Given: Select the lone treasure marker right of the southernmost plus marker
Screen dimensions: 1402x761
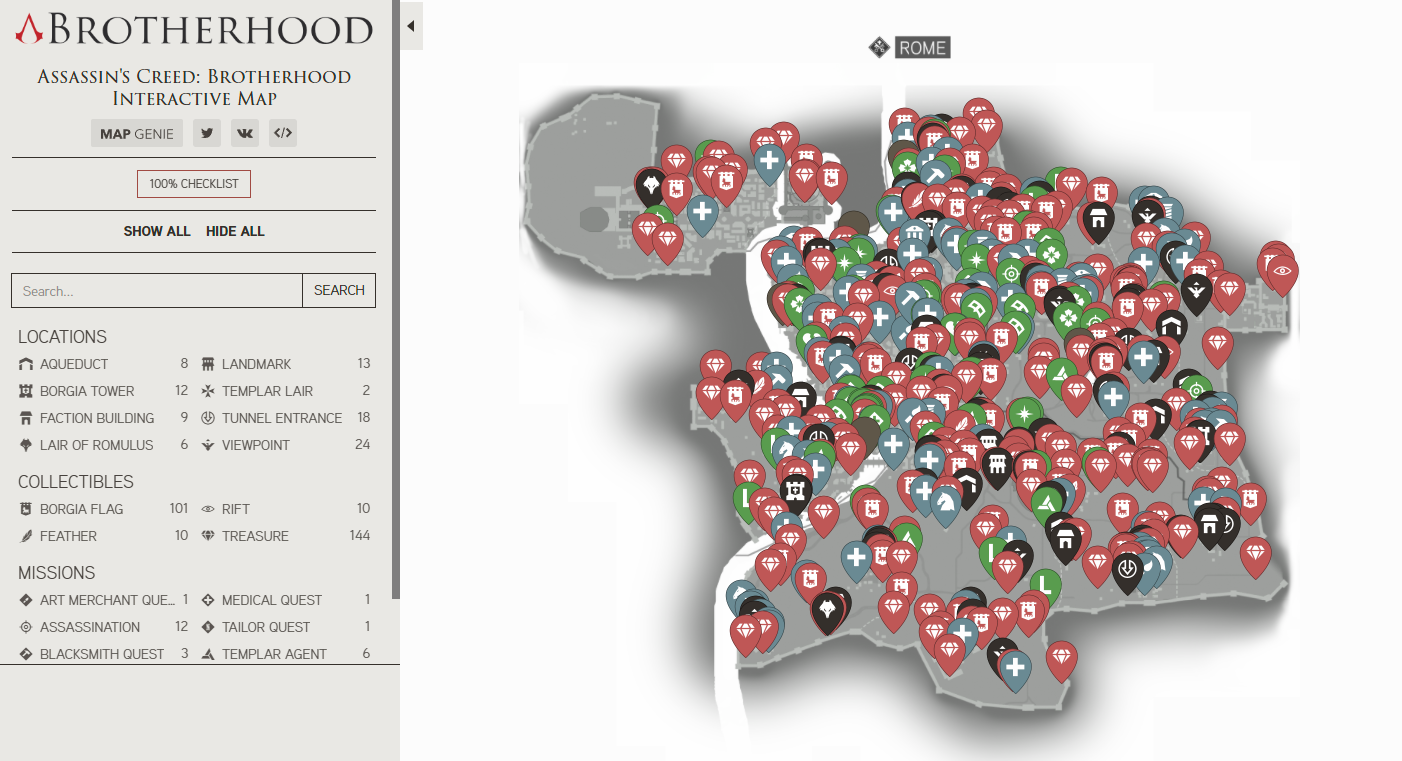Looking at the screenshot, I should (x=1061, y=658).
